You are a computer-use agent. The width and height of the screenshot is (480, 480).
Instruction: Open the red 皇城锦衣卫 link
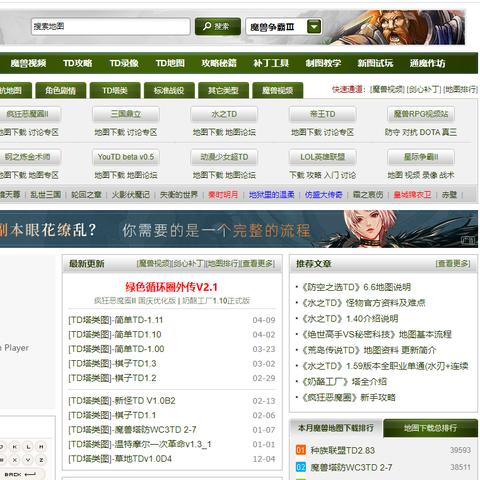(412, 195)
